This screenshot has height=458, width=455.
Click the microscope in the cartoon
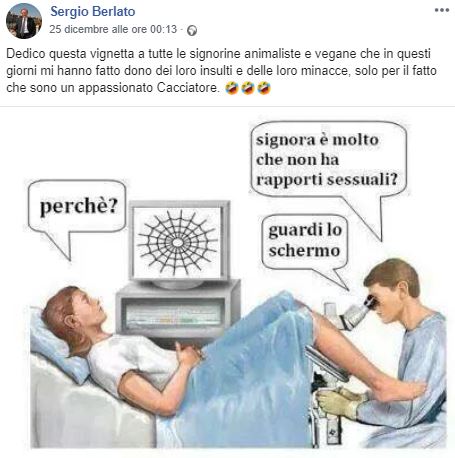[355, 312]
